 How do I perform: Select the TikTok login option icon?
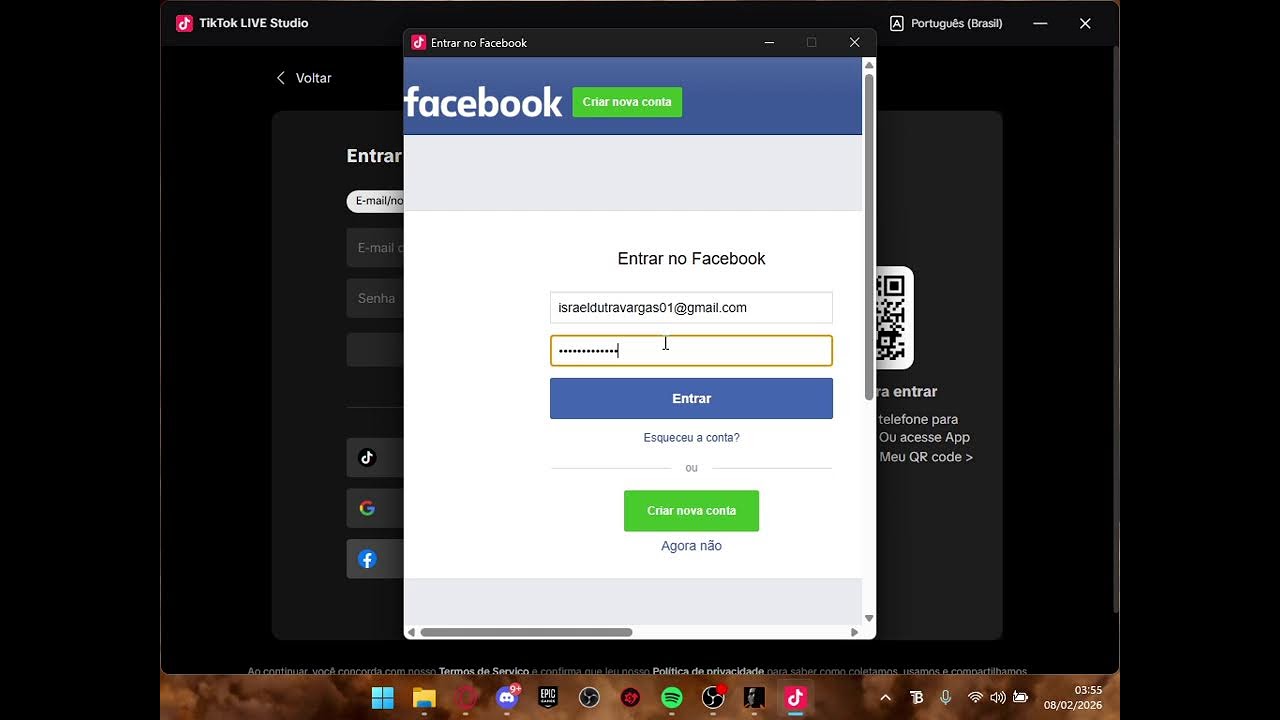[x=367, y=458]
